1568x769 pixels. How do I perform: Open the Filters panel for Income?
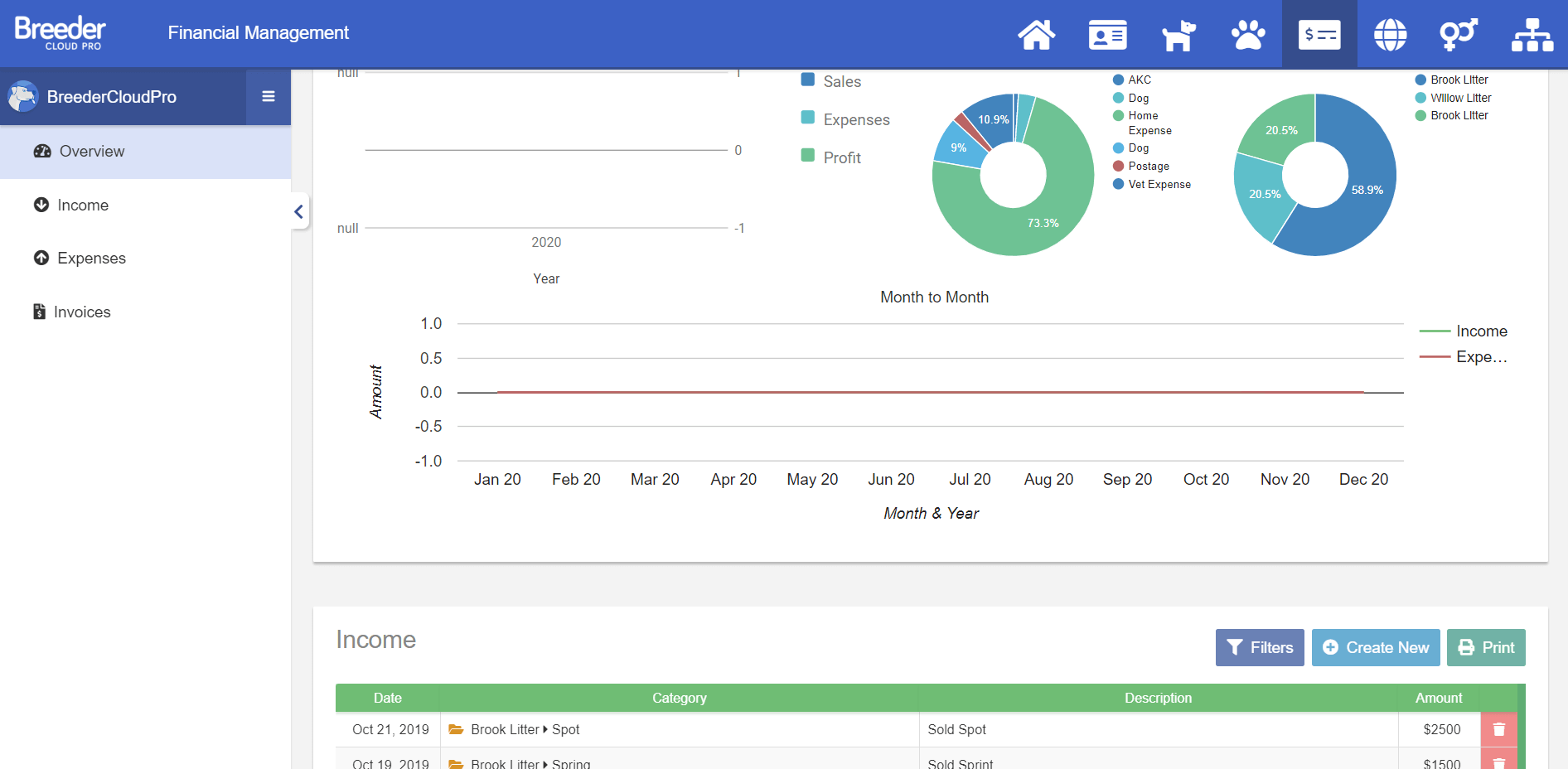[1259, 647]
